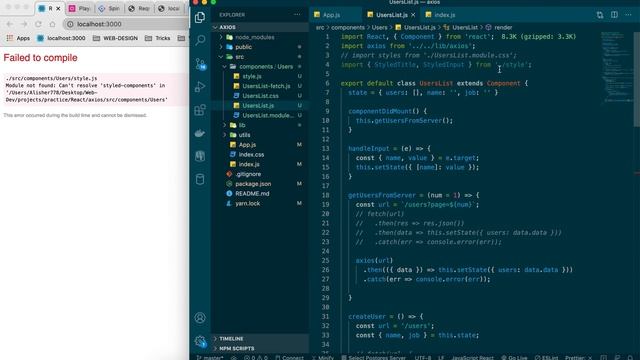640x360 pixels.
Task: Open editor more actions ellipsis
Action: [628, 15]
